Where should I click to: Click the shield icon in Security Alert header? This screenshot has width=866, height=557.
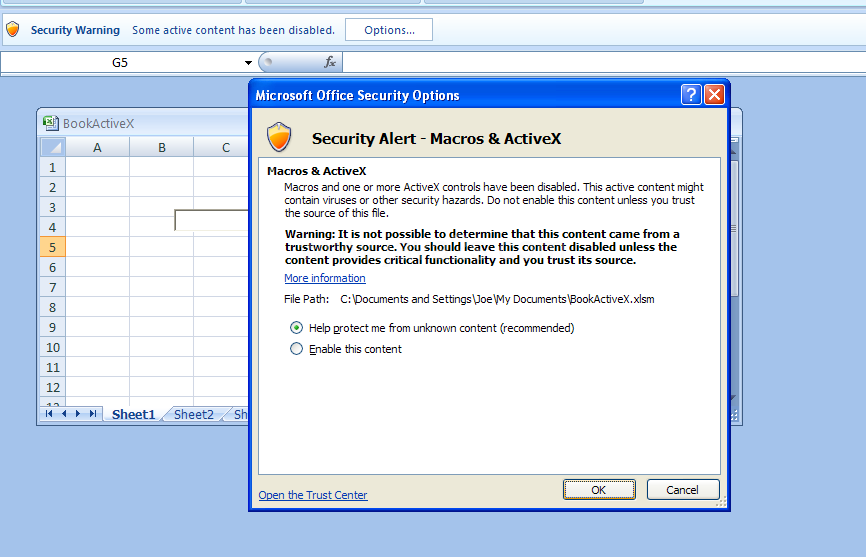click(279, 137)
